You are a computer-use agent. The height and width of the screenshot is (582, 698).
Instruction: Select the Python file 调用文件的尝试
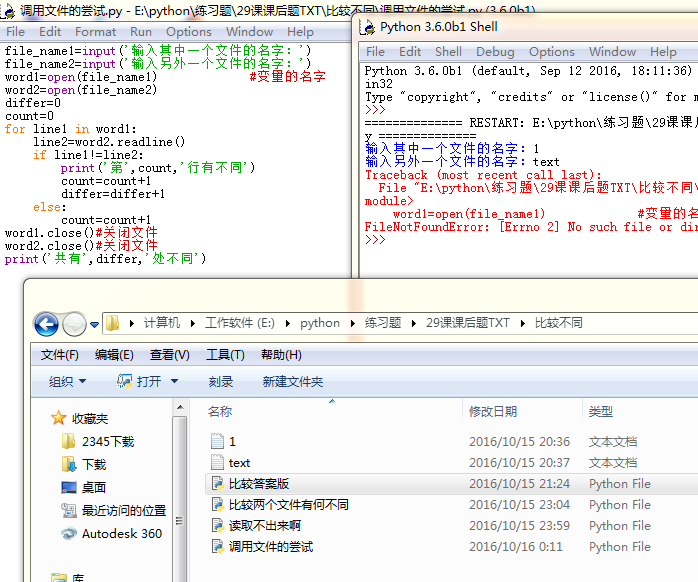pos(270,547)
